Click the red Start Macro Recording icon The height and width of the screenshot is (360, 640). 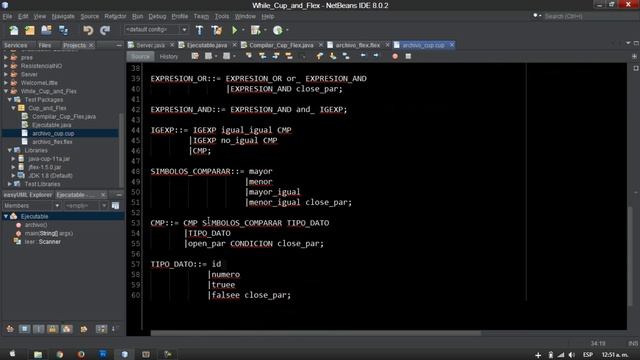pyautogui.click(x=395, y=56)
